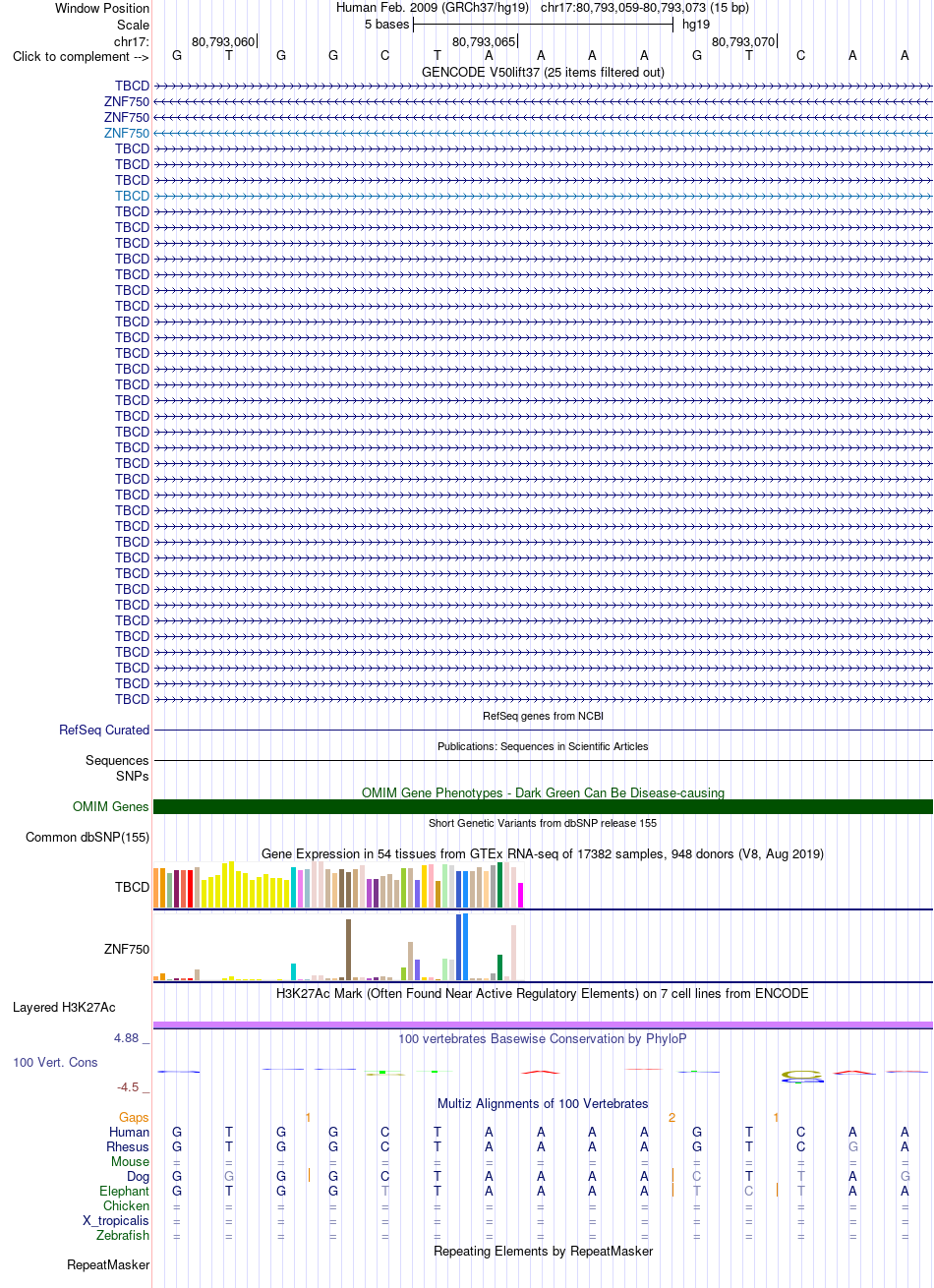Screen dimensions: 934x1288
Task: Click the Chicken alignment row label
Action: (x=127, y=1205)
